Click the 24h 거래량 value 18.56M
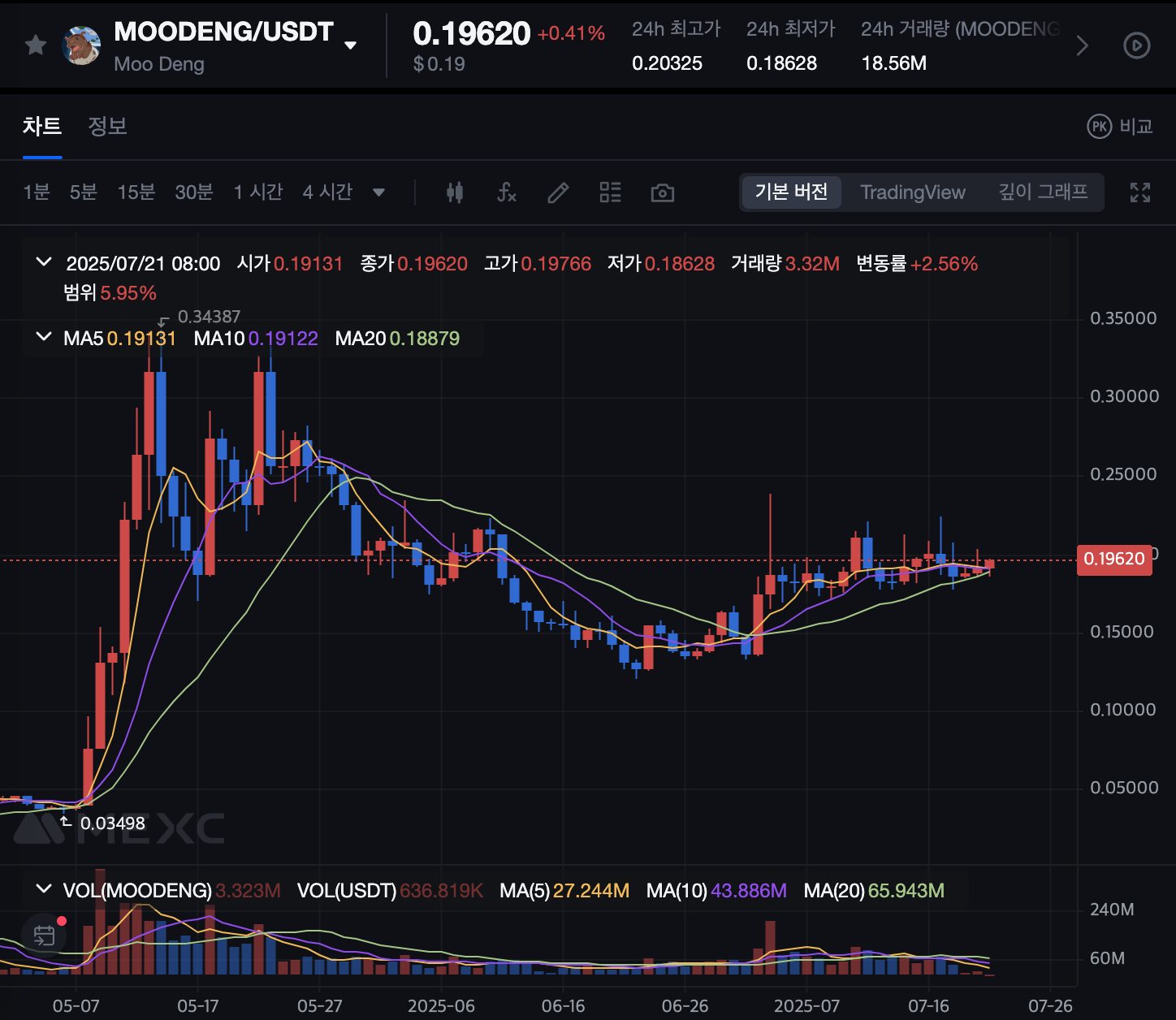 click(893, 63)
